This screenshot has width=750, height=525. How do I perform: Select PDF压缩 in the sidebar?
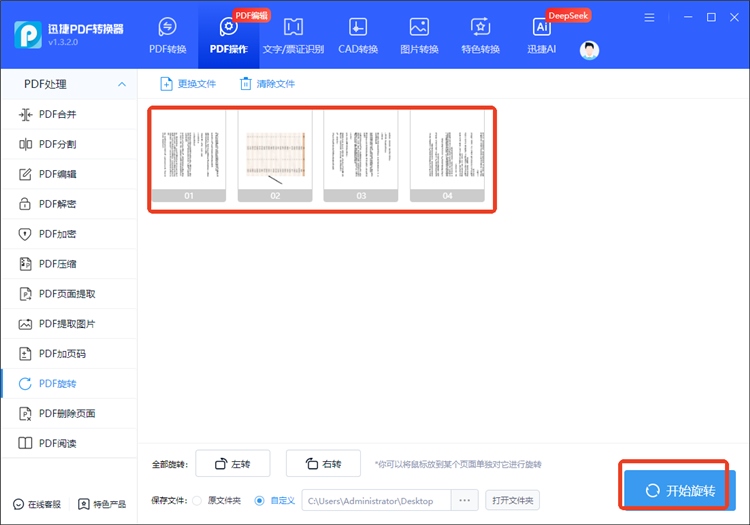(69, 264)
